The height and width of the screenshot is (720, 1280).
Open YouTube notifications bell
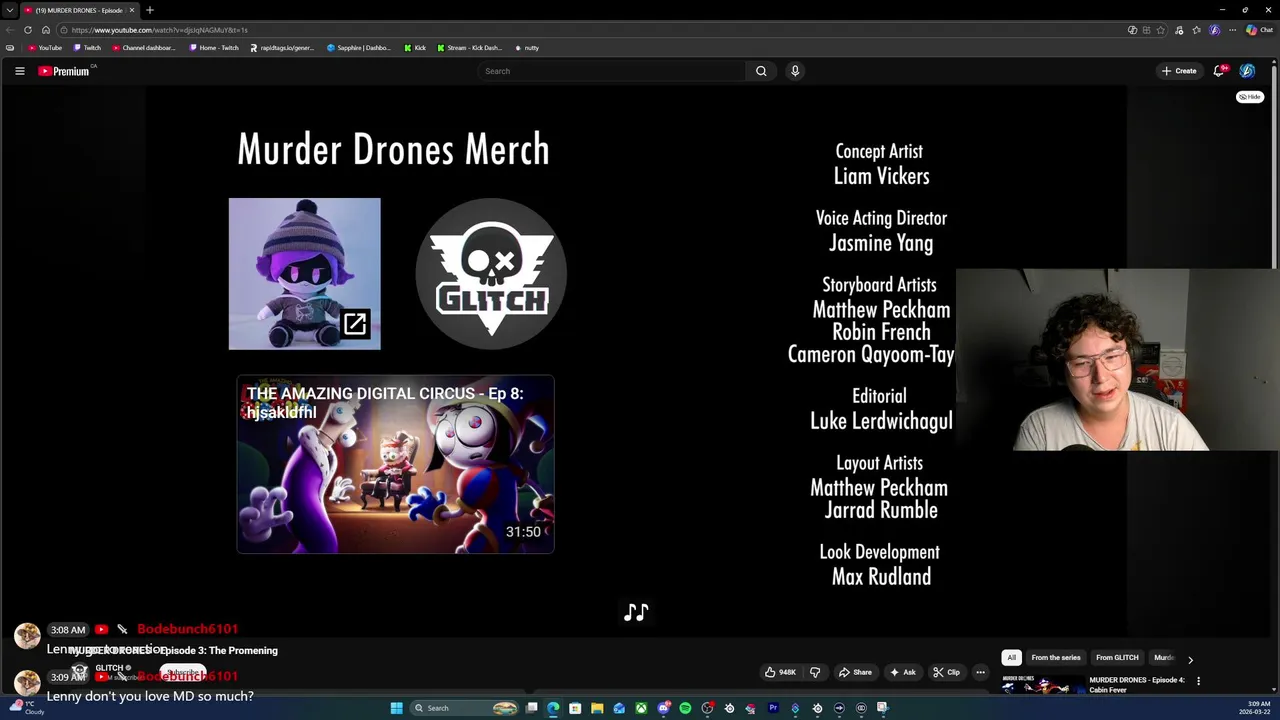pyautogui.click(x=1219, y=71)
